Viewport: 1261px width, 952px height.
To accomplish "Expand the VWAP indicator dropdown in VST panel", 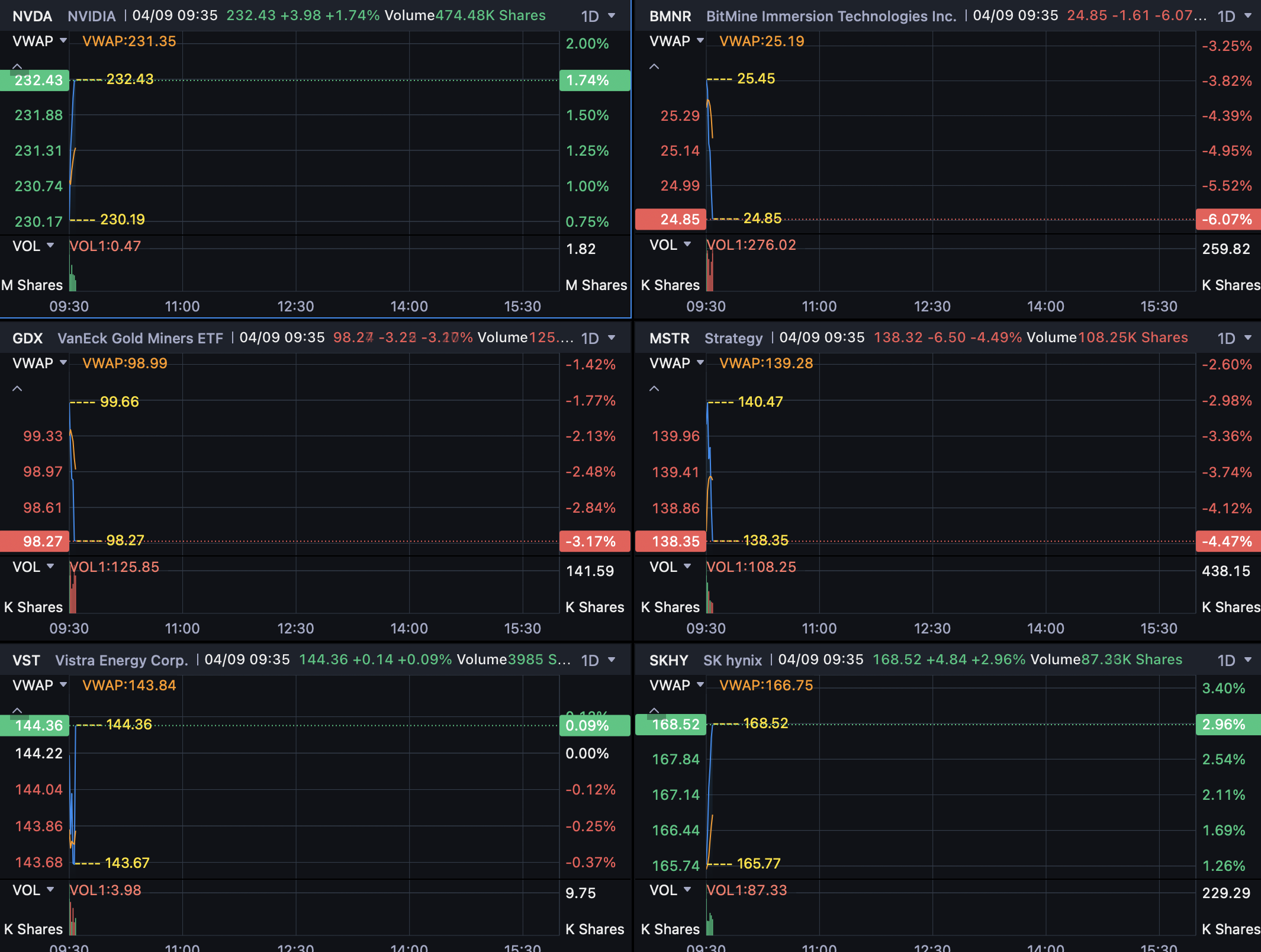I will coord(40,685).
